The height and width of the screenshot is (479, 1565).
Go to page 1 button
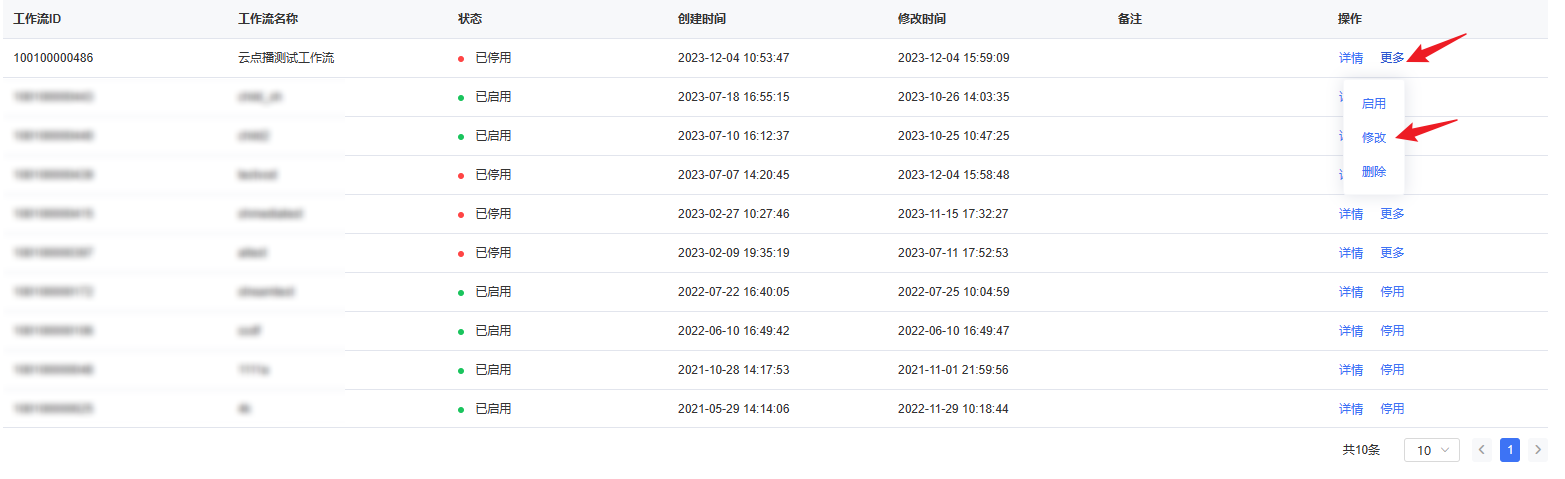coord(1510,450)
